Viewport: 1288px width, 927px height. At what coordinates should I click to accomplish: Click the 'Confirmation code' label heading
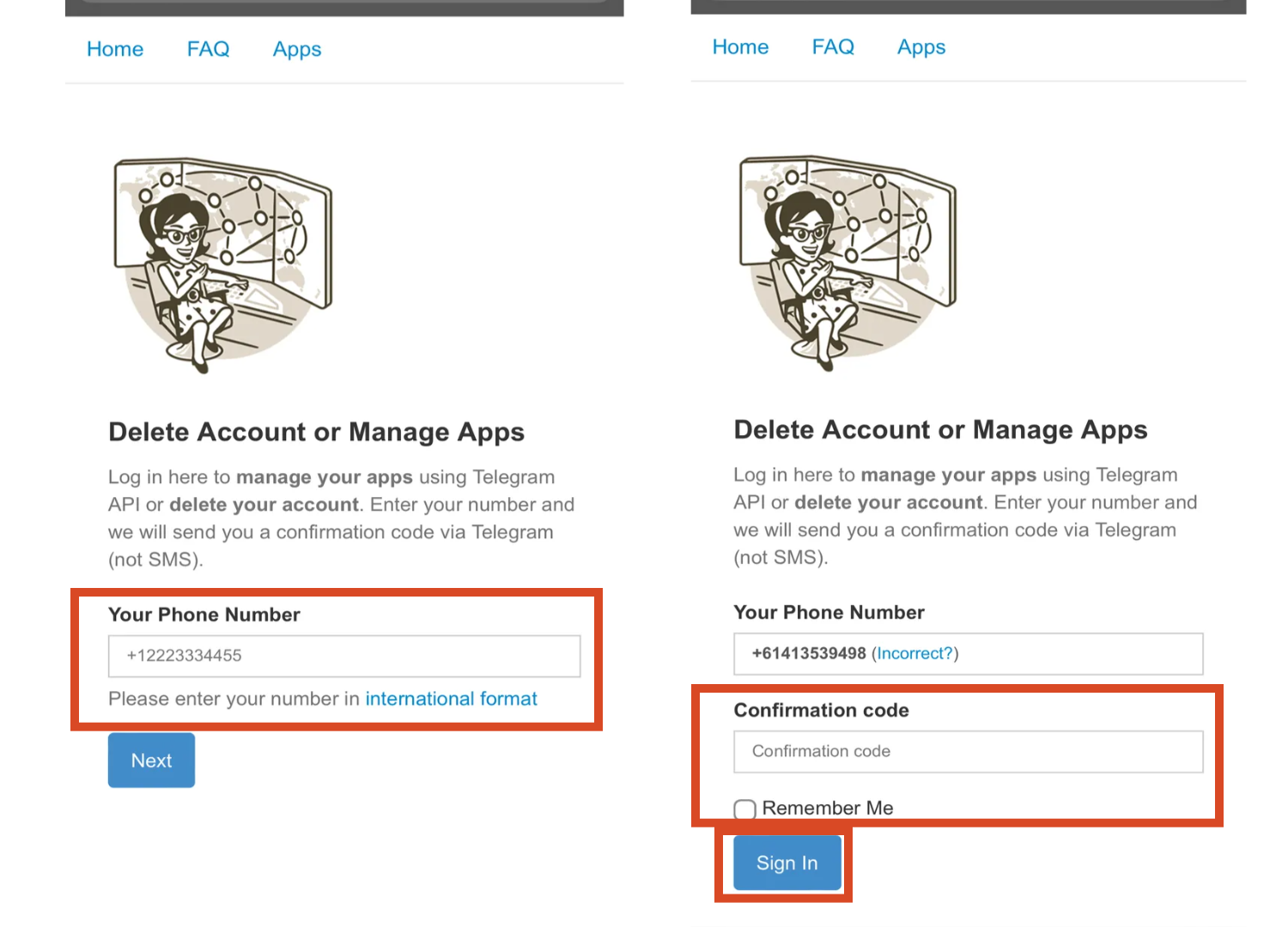coord(821,711)
